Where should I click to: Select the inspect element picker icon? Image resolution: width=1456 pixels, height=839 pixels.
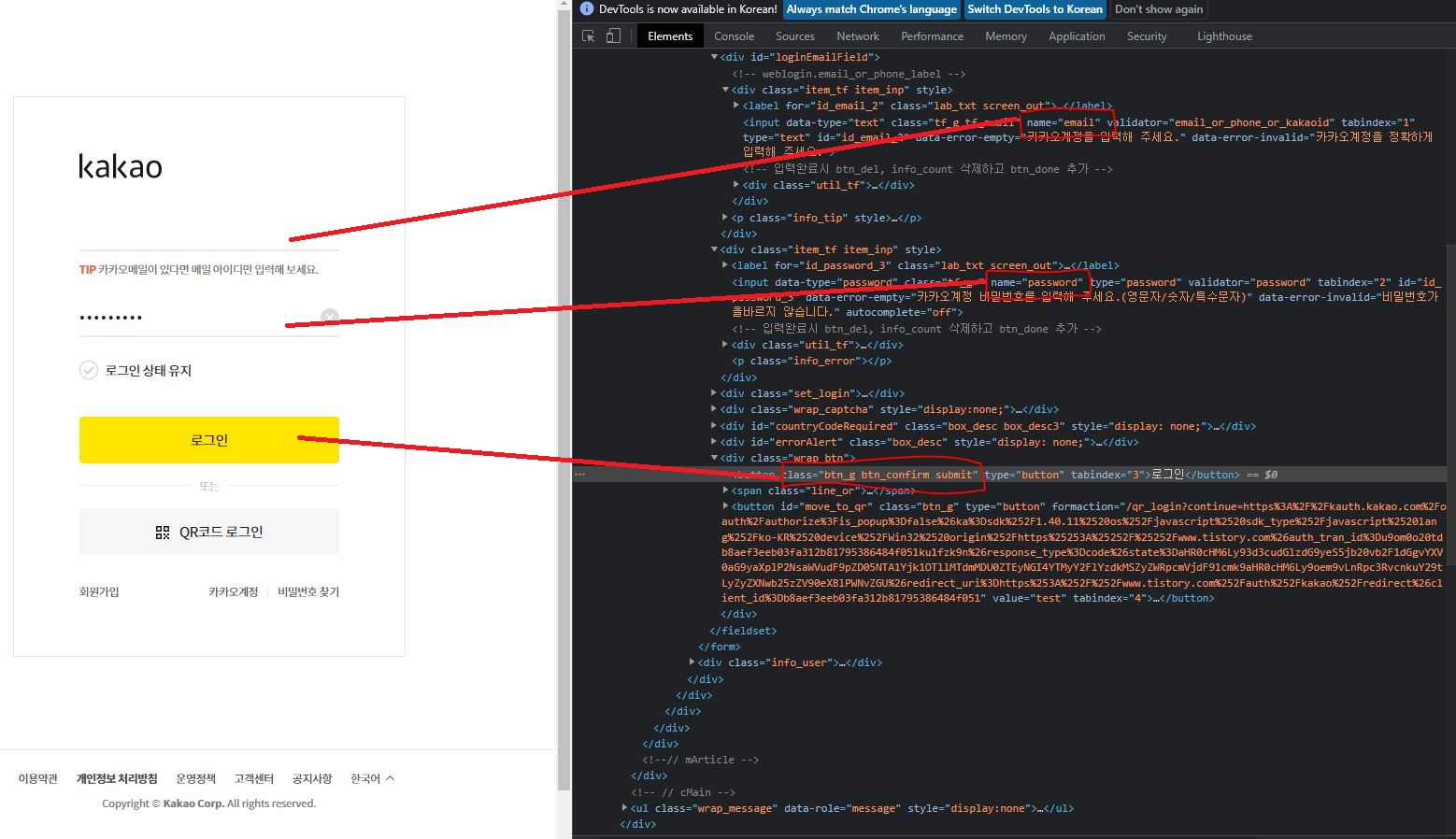point(588,36)
